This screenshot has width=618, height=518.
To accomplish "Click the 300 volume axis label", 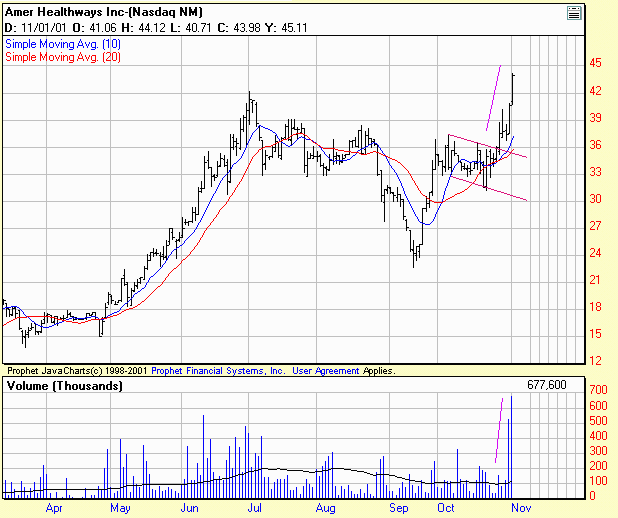I will click(598, 451).
